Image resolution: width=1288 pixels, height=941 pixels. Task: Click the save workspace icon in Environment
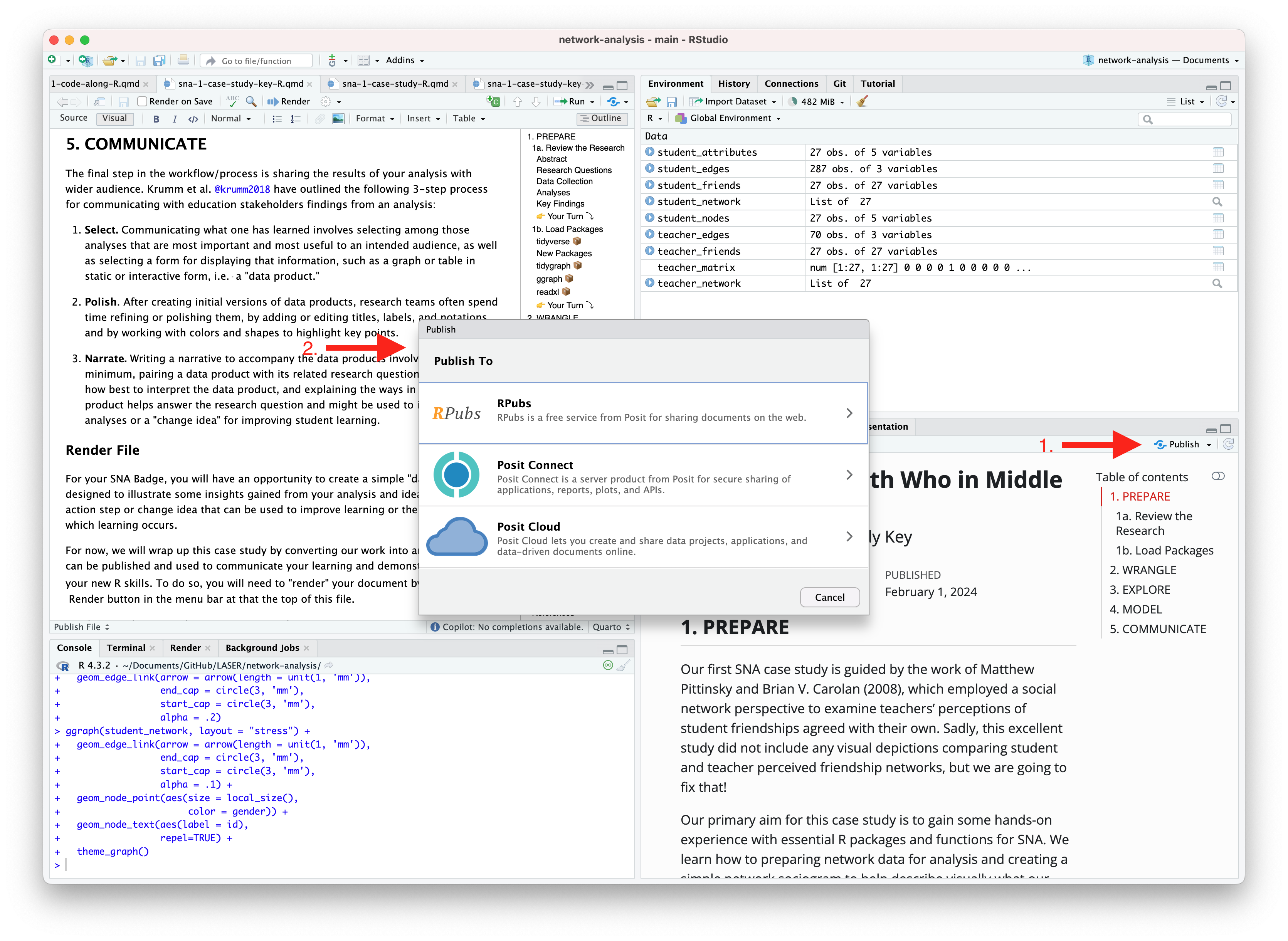[672, 102]
